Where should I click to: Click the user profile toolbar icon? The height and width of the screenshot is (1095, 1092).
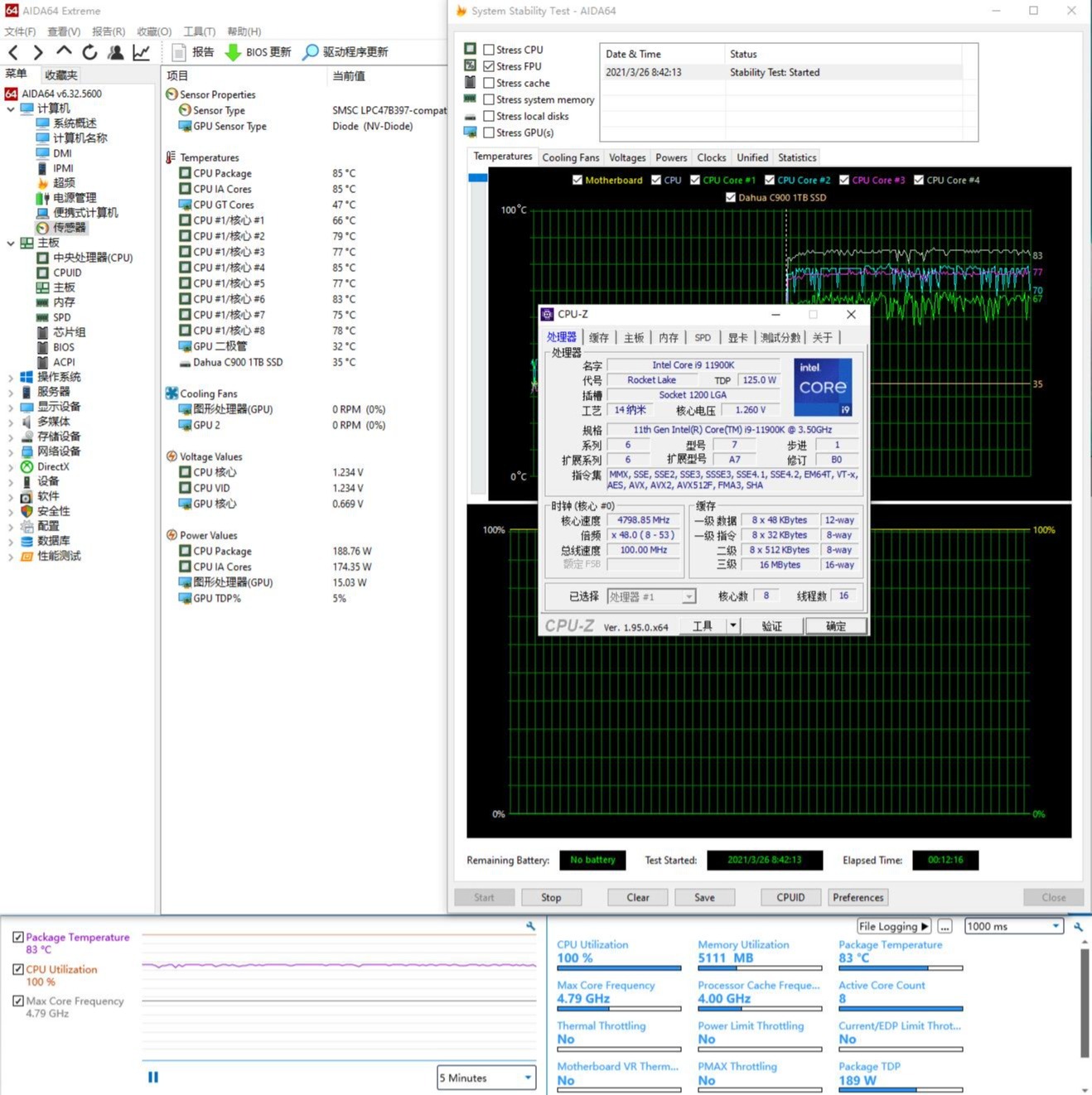pyautogui.click(x=115, y=52)
